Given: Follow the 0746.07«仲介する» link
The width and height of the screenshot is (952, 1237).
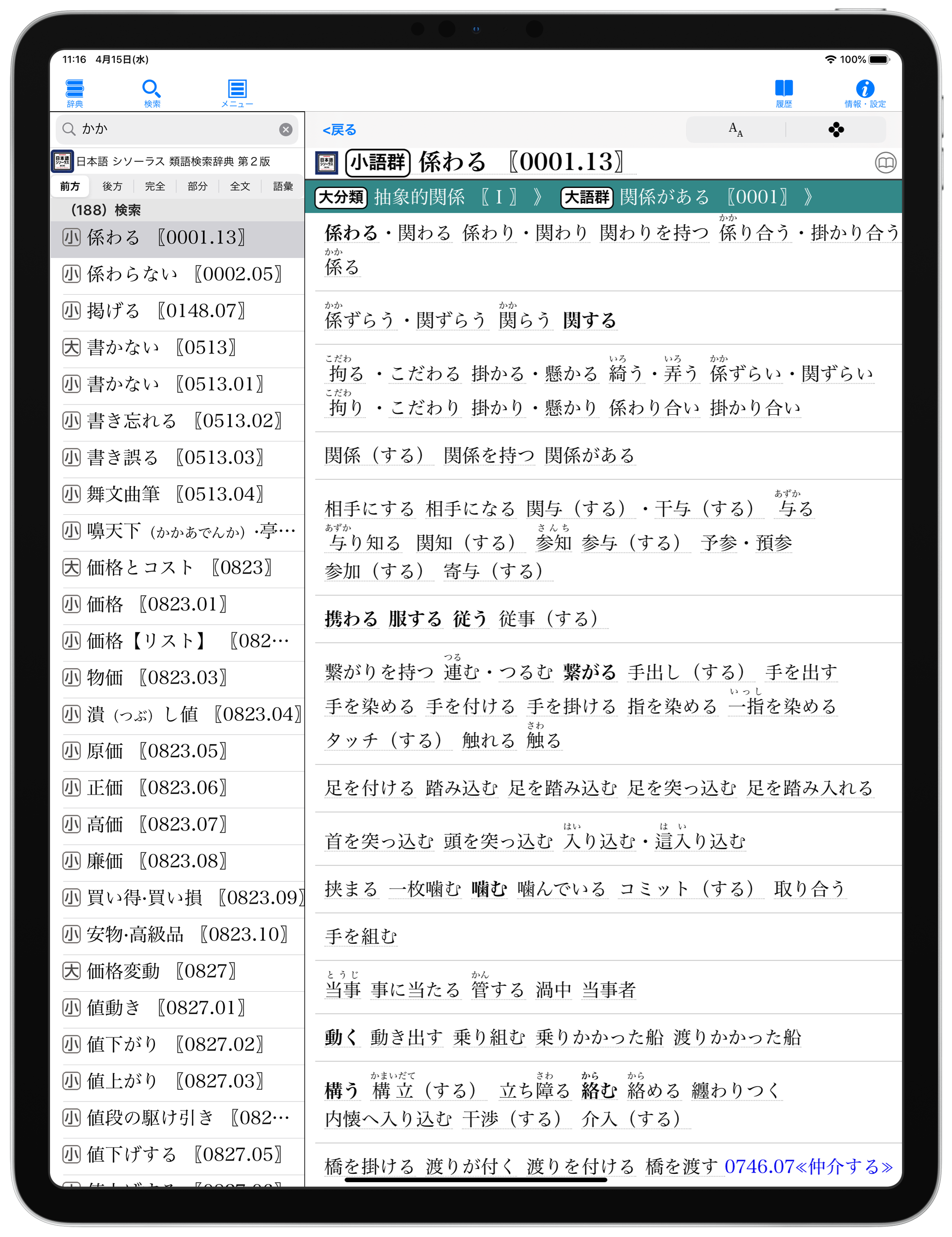Looking at the screenshot, I should [x=808, y=1166].
